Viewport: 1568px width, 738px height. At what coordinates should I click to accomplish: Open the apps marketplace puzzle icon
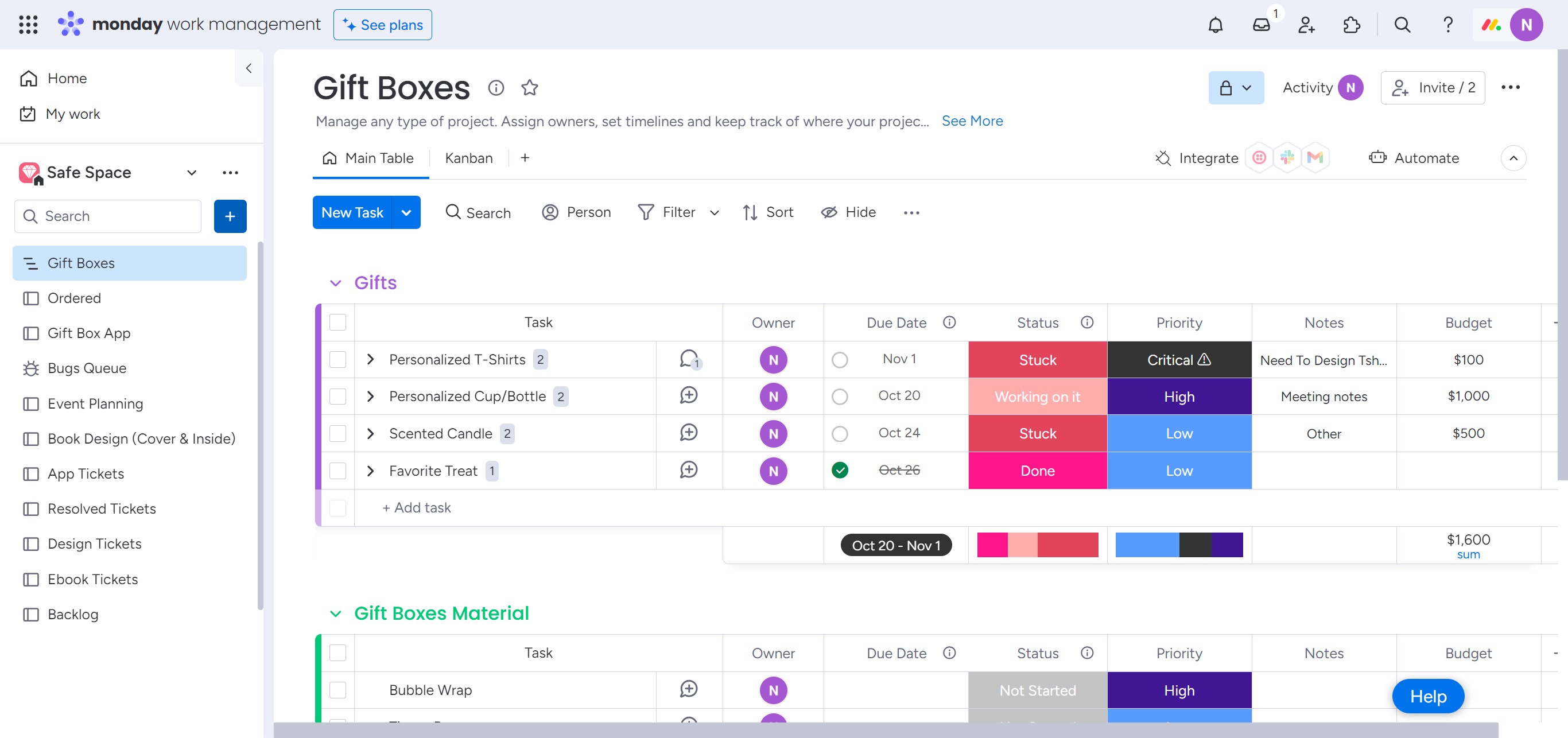[x=1351, y=25]
